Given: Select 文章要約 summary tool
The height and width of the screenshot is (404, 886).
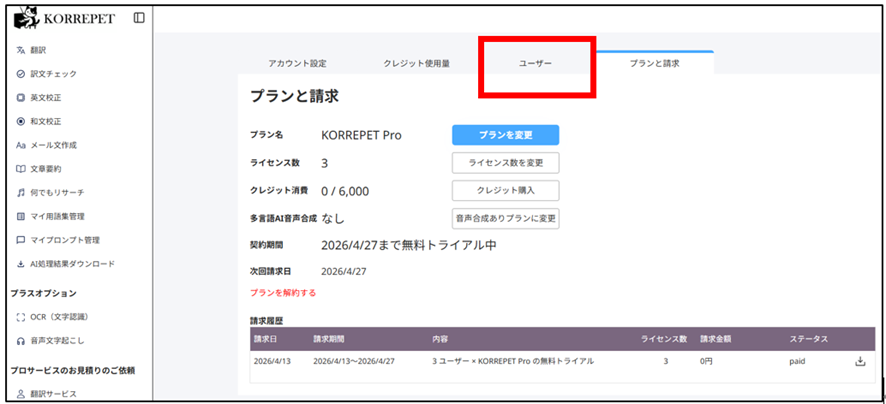Looking at the screenshot, I should [45, 169].
